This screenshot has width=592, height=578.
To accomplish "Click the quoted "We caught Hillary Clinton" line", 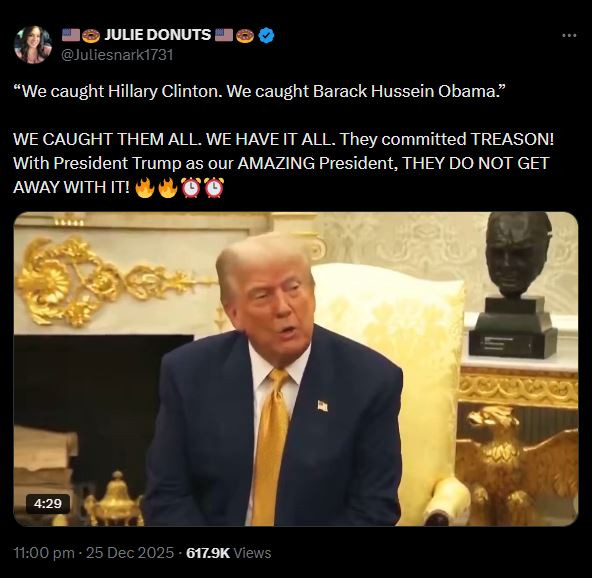I will [259, 91].
